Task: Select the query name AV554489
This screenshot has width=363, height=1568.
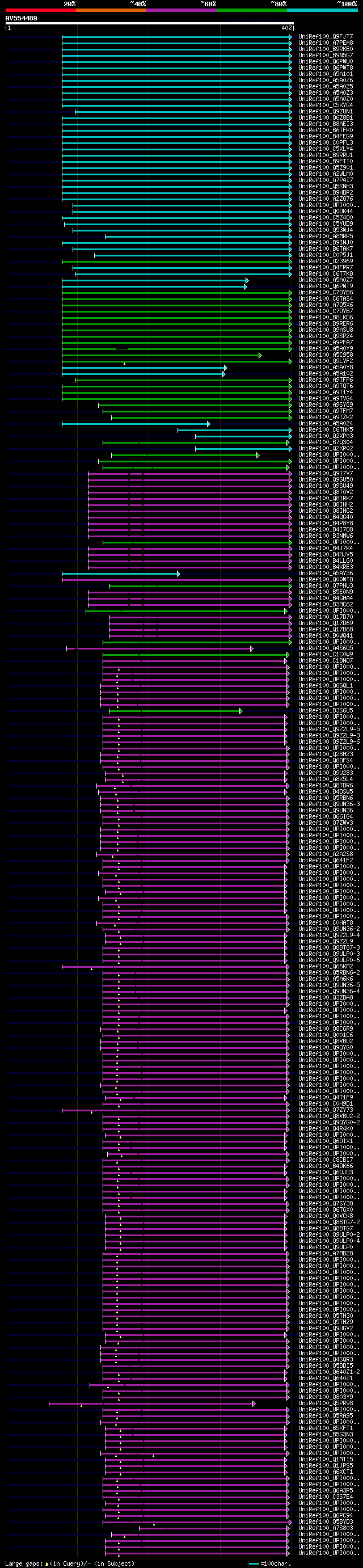Action: click(x=22, y=18)
